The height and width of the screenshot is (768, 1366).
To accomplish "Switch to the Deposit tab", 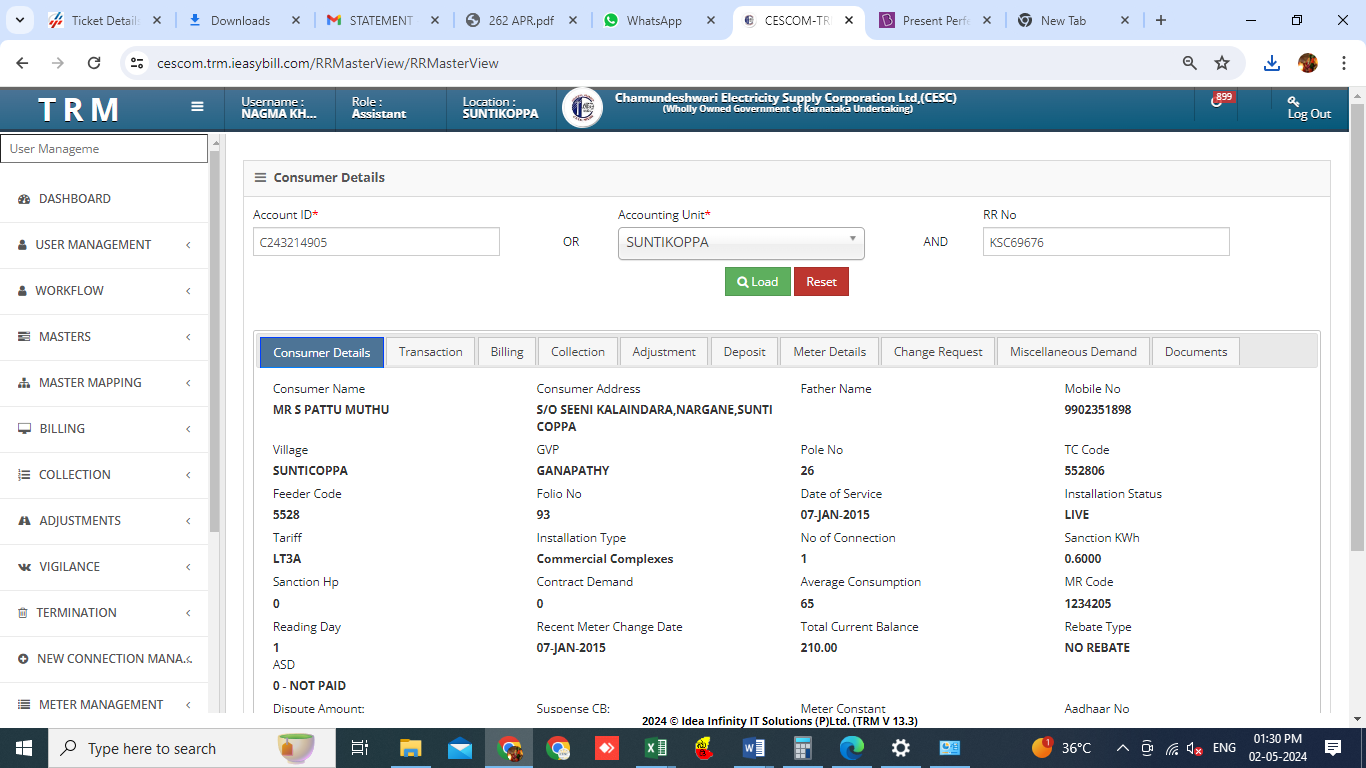I will [x=744, y=352].
